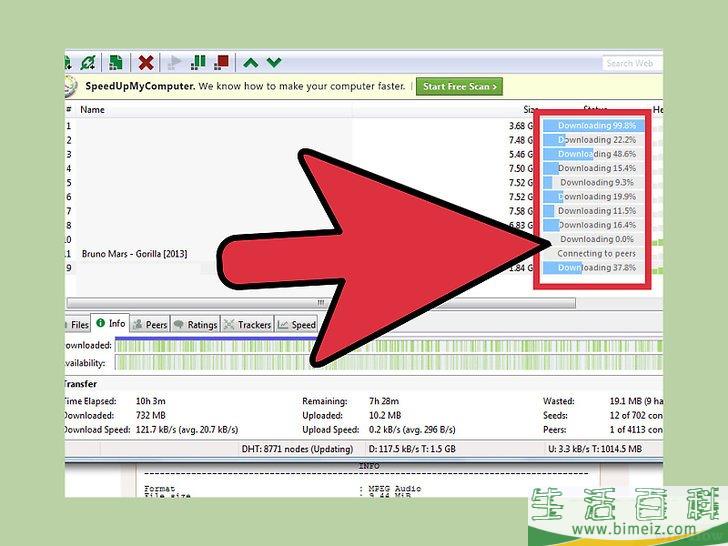The height and width of the screenshot is (546, 728).
Task: Open the SpeedUpMyComputer ad text link
Action: 245,86
